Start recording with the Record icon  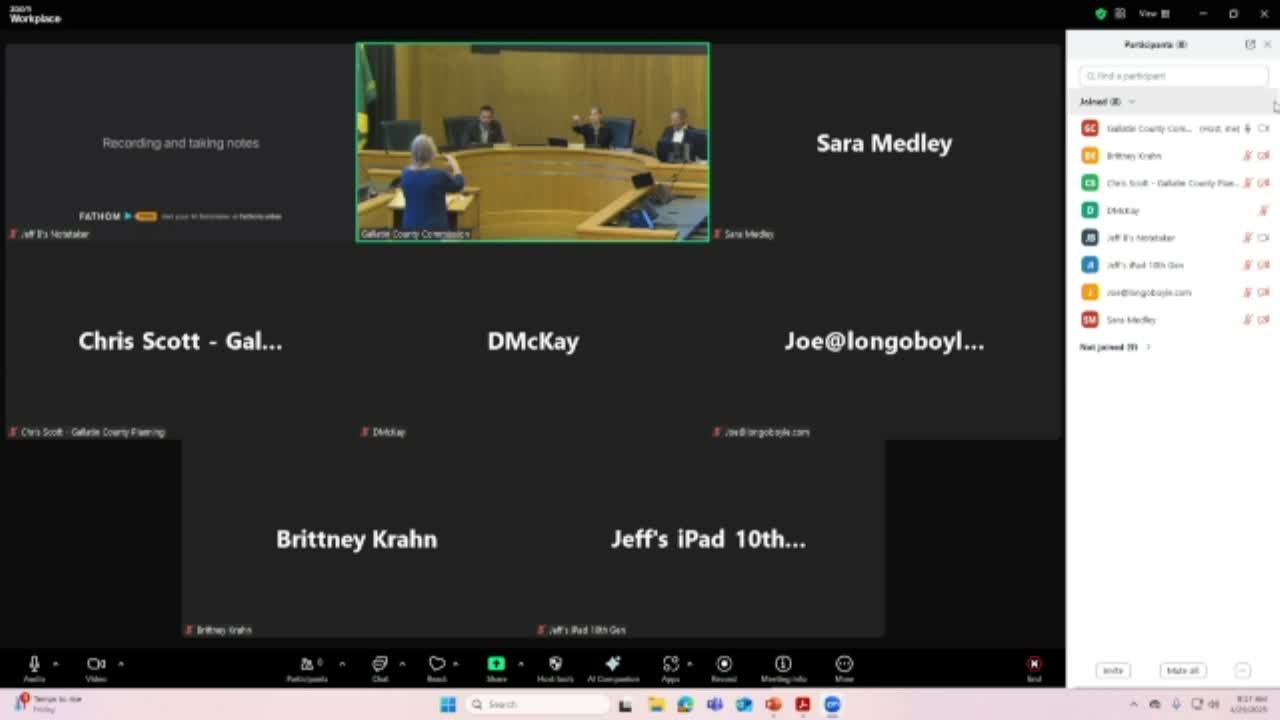pyautogui.click(x=724, y=668)
